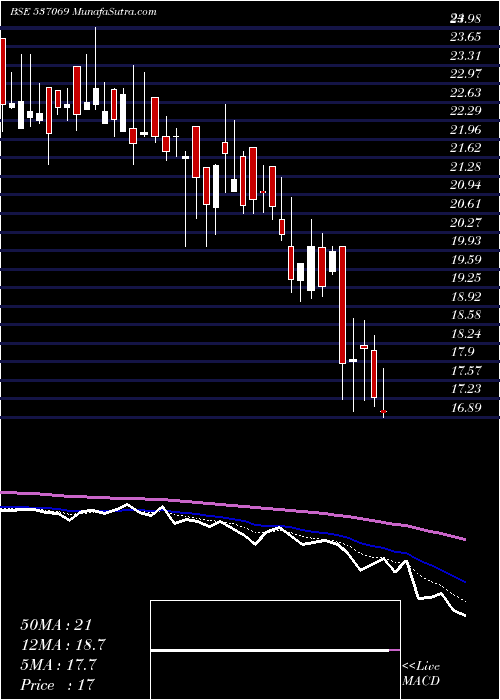Click the first tall red candle at chart start
Image resolution: width=500 pixels, height=700 pixels.
(x=3, y=71)
